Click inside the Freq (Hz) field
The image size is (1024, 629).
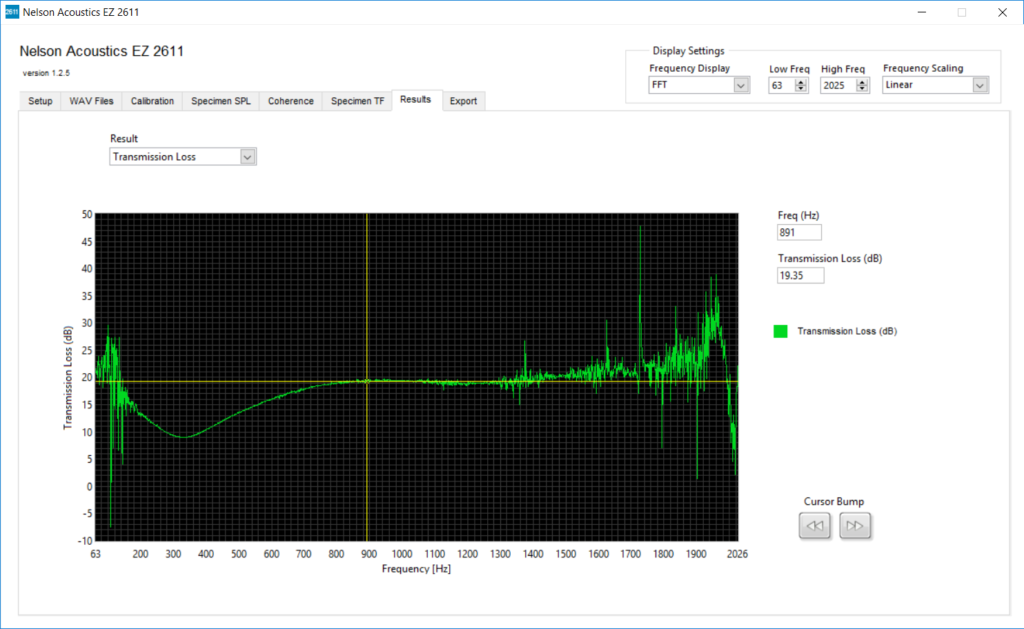pos(798,231)
